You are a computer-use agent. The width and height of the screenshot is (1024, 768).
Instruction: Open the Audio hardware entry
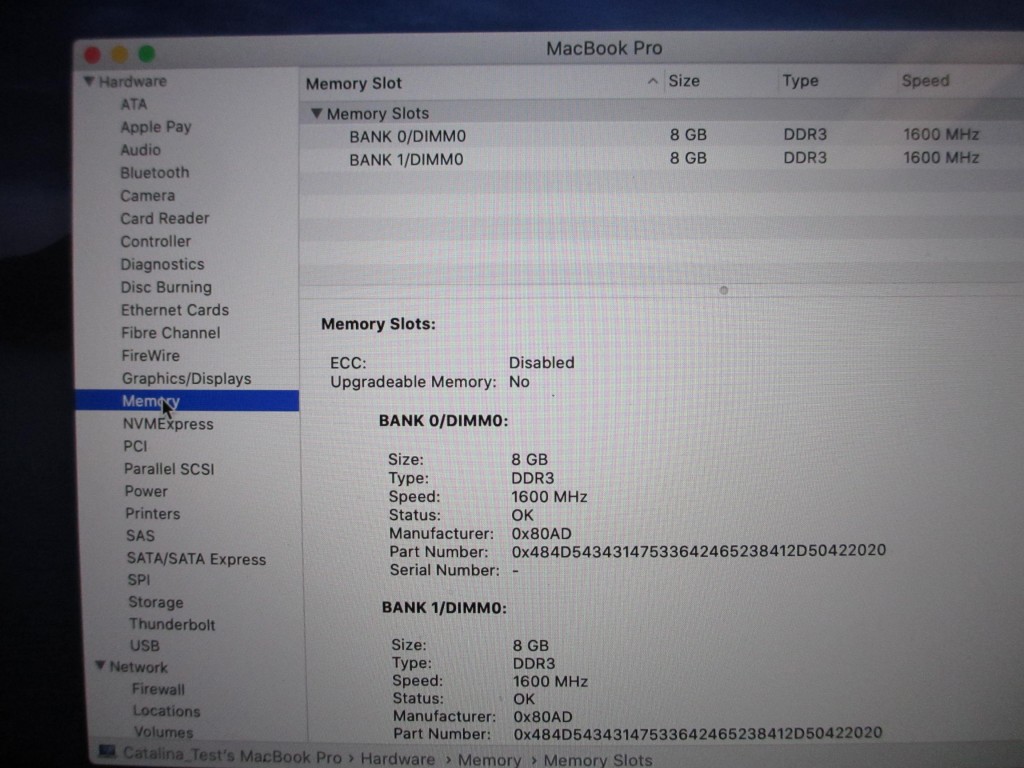pyautogui.click(x=140, y=150)
